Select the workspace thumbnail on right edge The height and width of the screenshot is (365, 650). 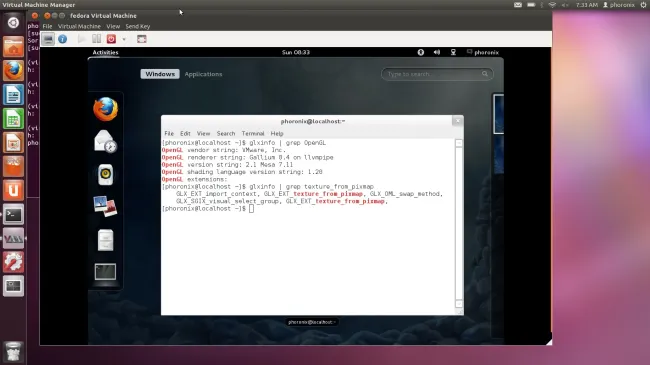click(498, 114)
